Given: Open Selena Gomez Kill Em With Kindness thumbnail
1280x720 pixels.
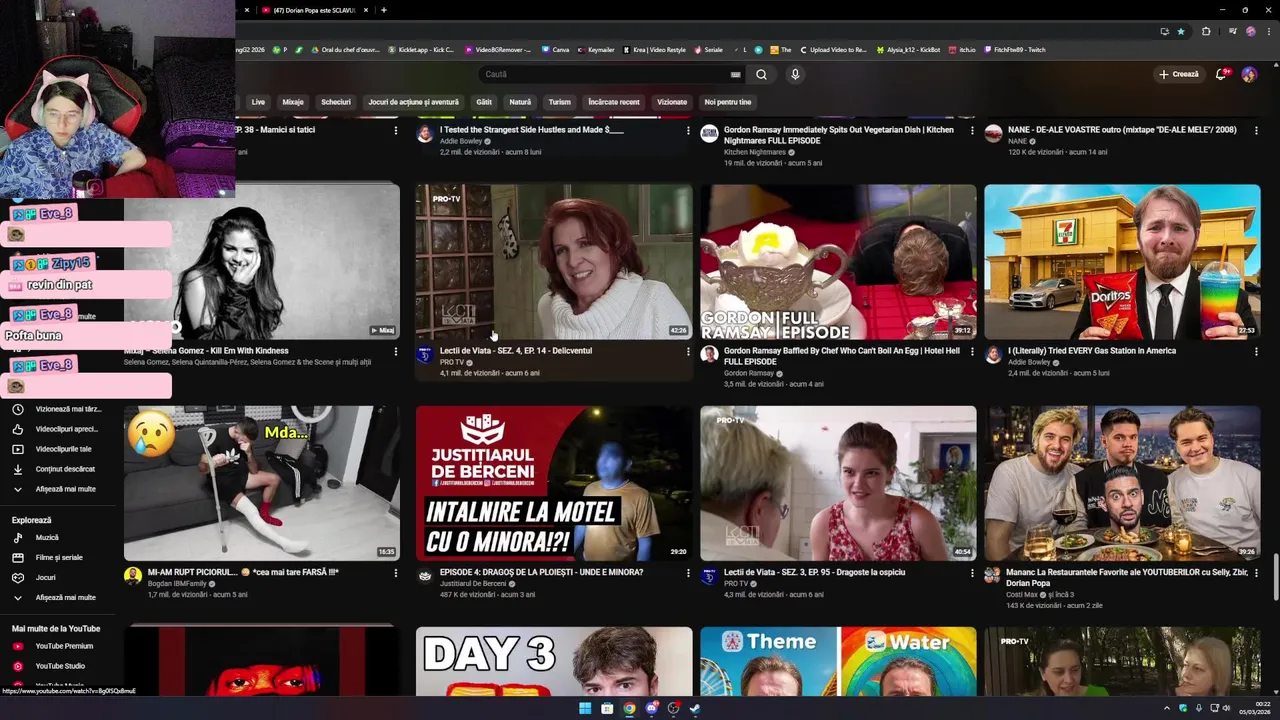Looking at the screenshot, I should [x=262, y=262].
